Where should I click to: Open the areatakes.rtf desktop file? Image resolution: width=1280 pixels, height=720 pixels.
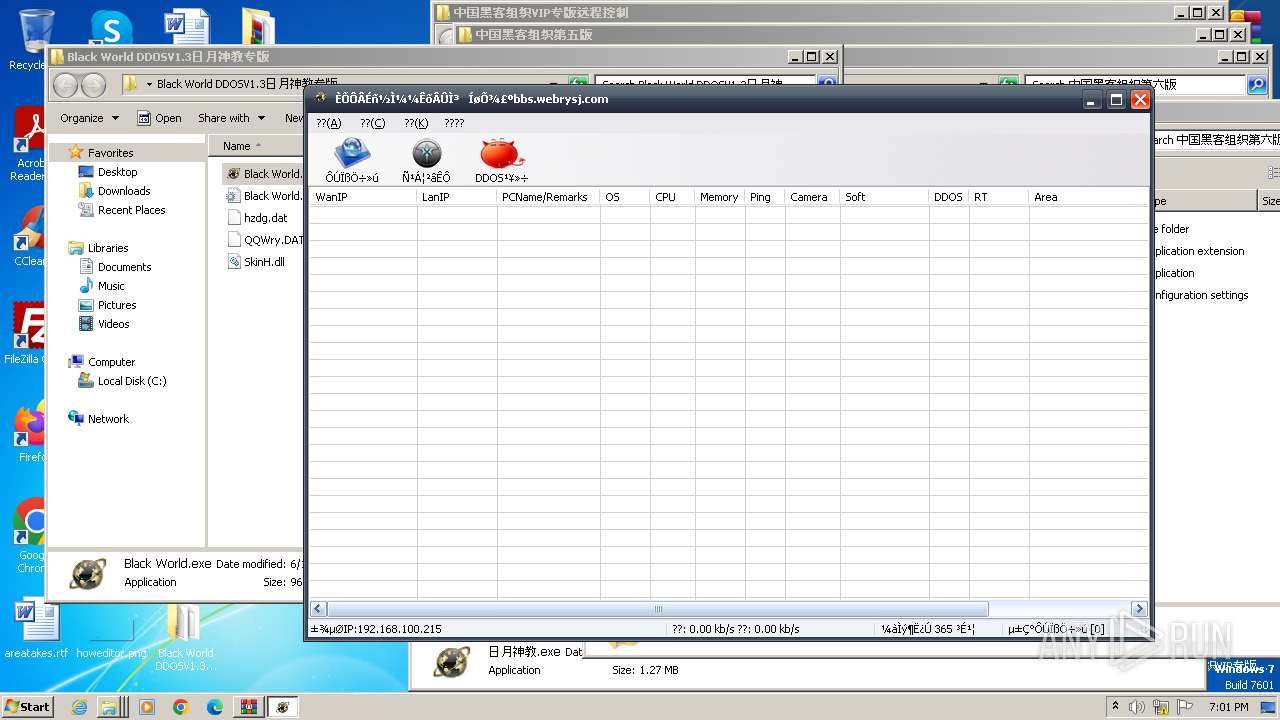click(36, 630)
